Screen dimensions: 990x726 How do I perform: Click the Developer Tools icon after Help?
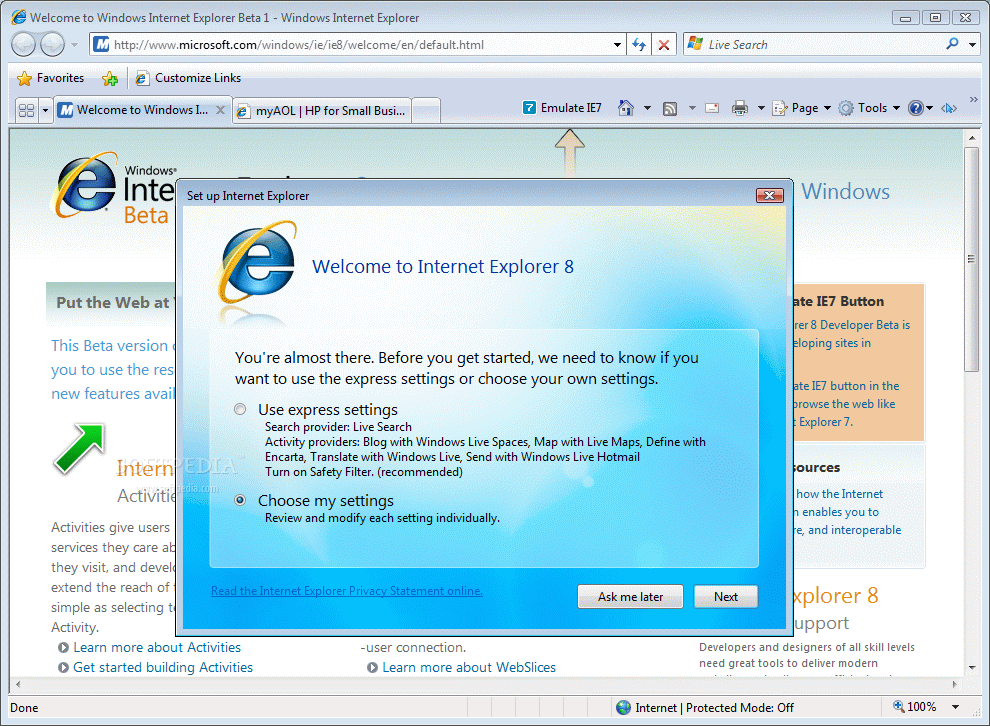[948, 109]
